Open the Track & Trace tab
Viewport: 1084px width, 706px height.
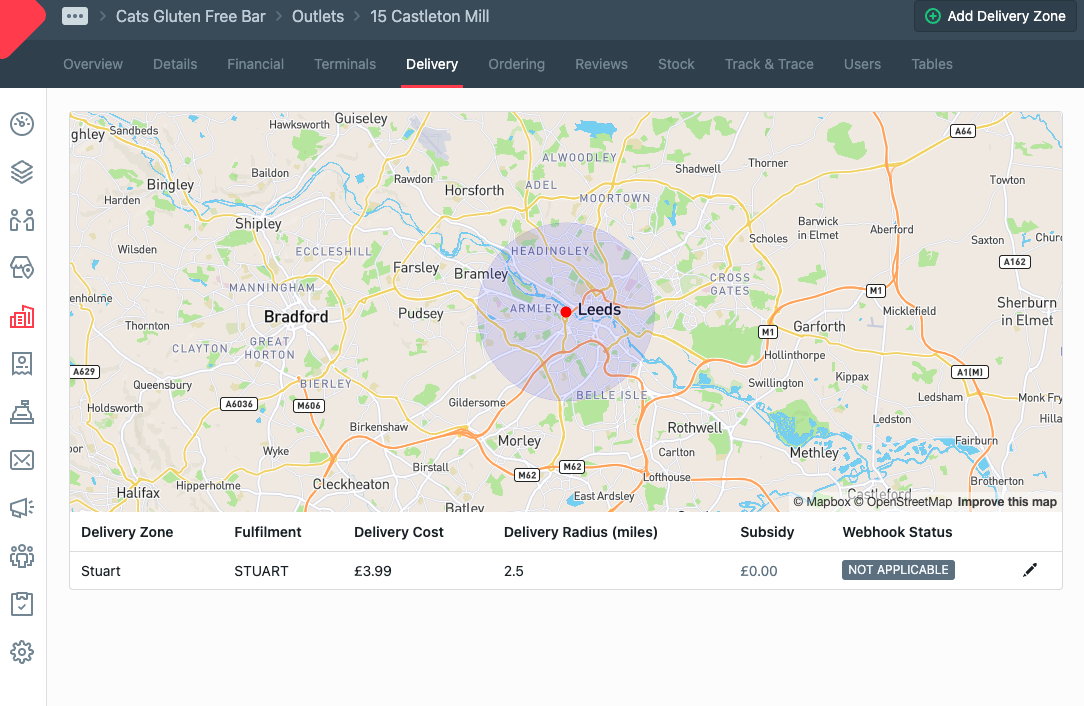[769, 64]
